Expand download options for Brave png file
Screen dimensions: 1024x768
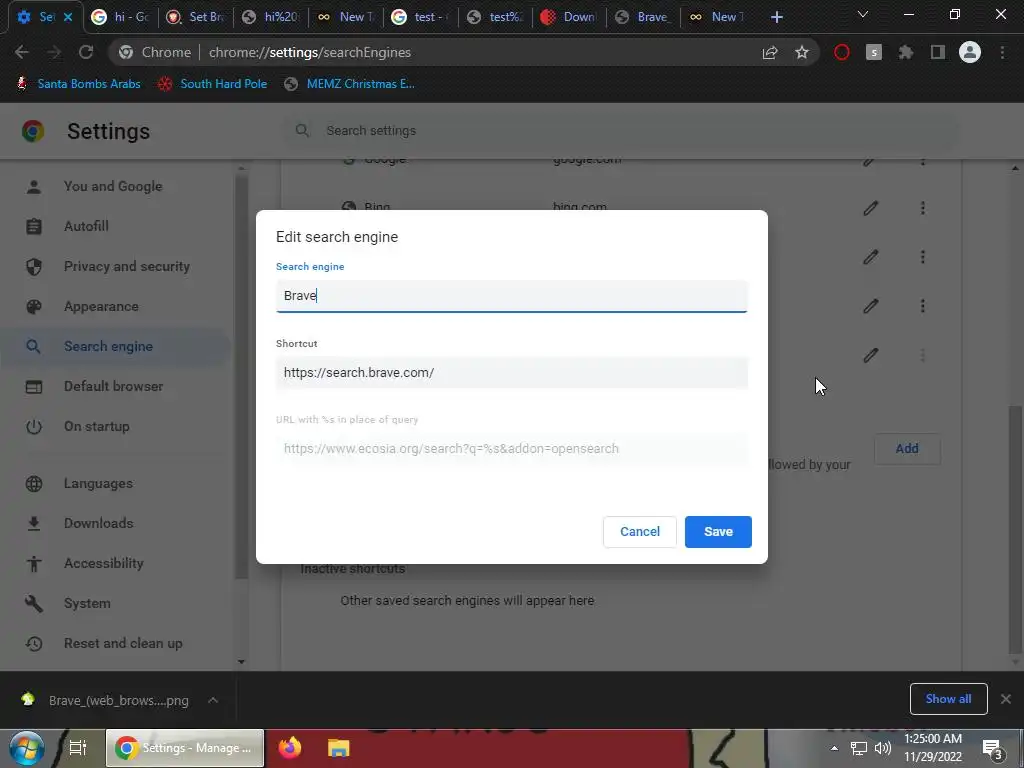tap(213, 700)
